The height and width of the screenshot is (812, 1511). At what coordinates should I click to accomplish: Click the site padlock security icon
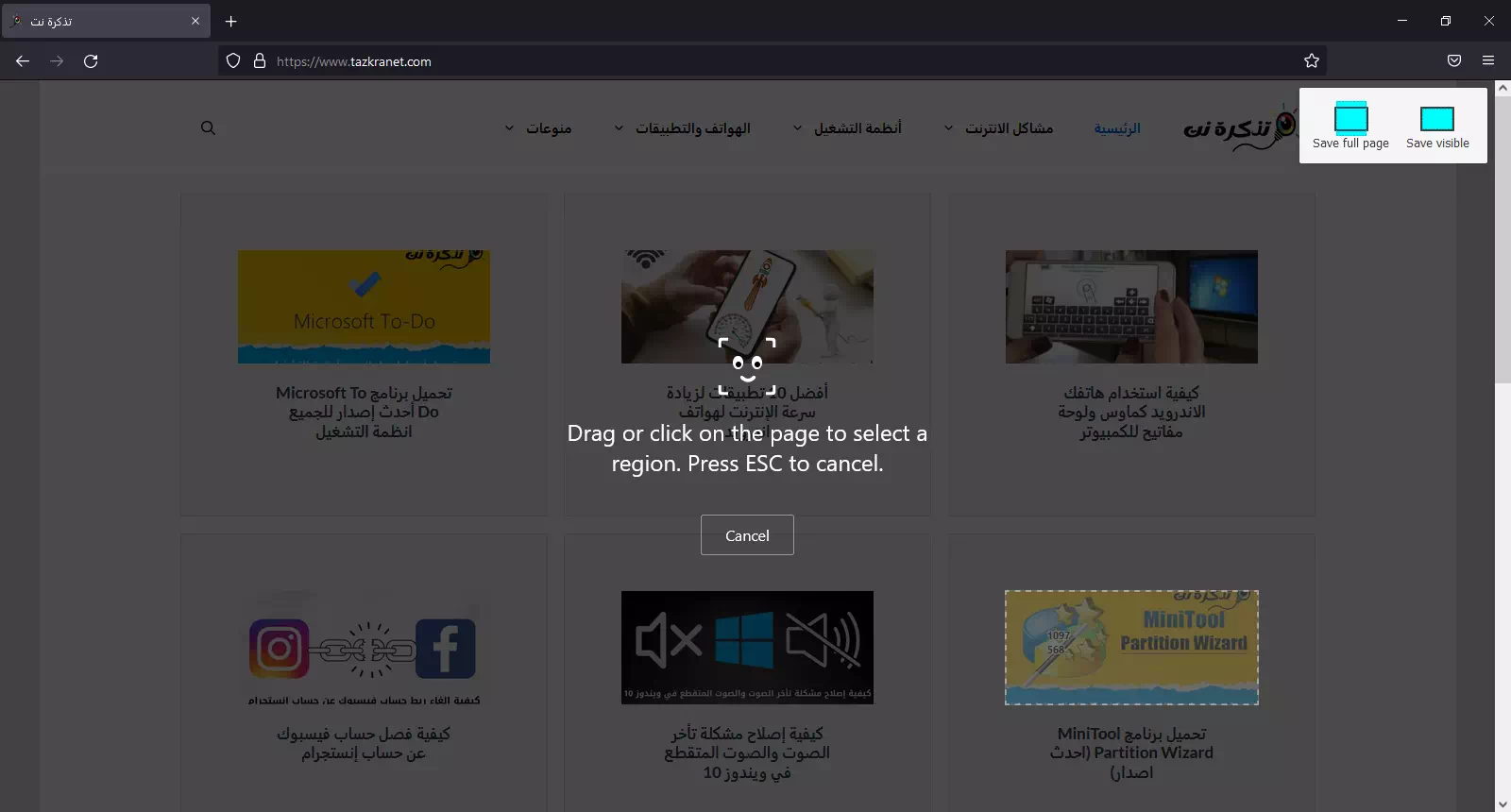(x=260, y=61)
